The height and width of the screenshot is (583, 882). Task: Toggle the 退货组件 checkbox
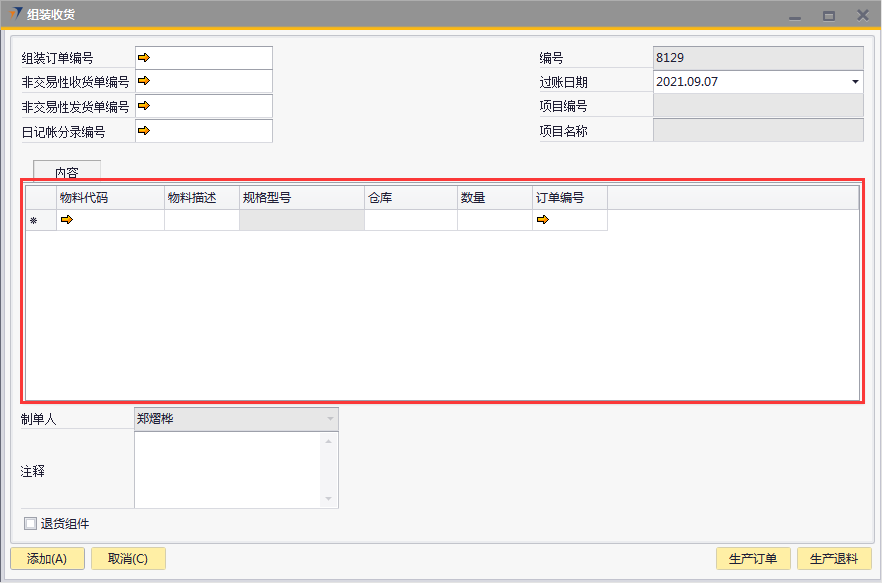click(x=29, y=523)
